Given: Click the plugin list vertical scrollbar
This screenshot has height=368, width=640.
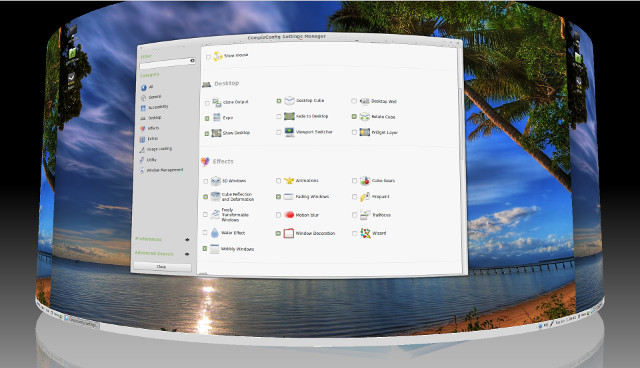Looking at the screenshot, I should (x=462, y=125).
